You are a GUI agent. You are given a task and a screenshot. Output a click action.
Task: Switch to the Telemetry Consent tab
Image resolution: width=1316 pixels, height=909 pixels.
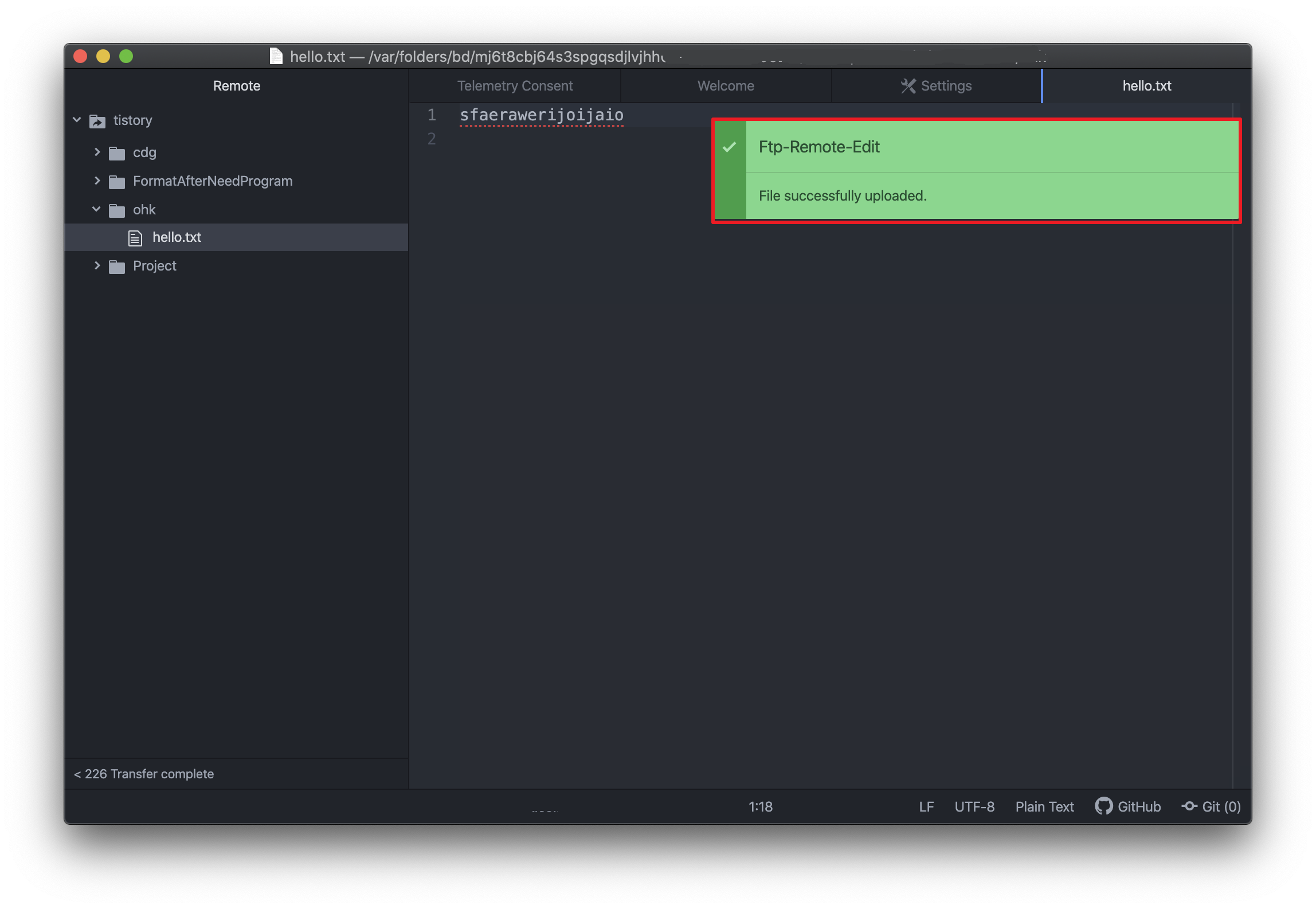tap(514, 86)
